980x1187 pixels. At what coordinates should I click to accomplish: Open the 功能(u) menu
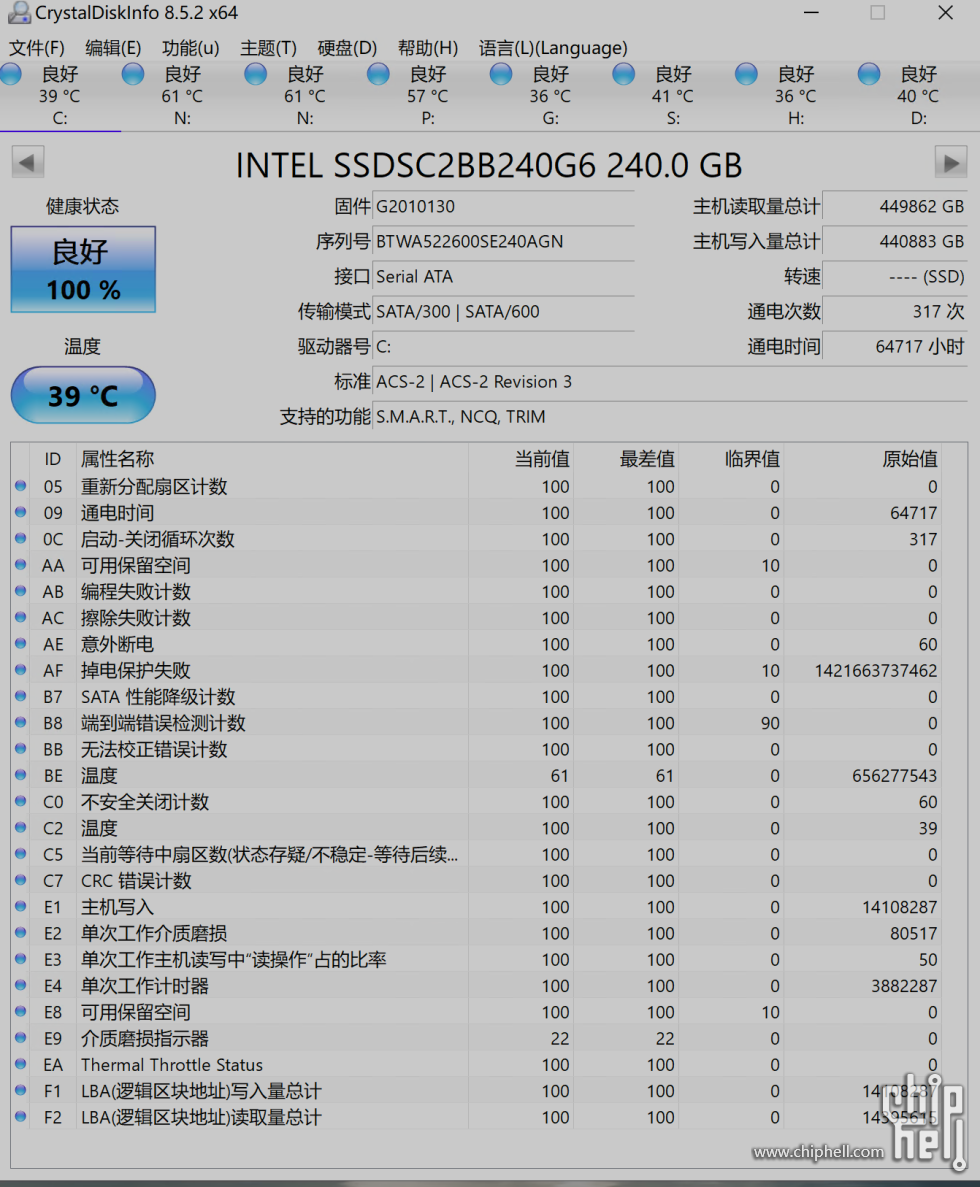click(191, 48)
